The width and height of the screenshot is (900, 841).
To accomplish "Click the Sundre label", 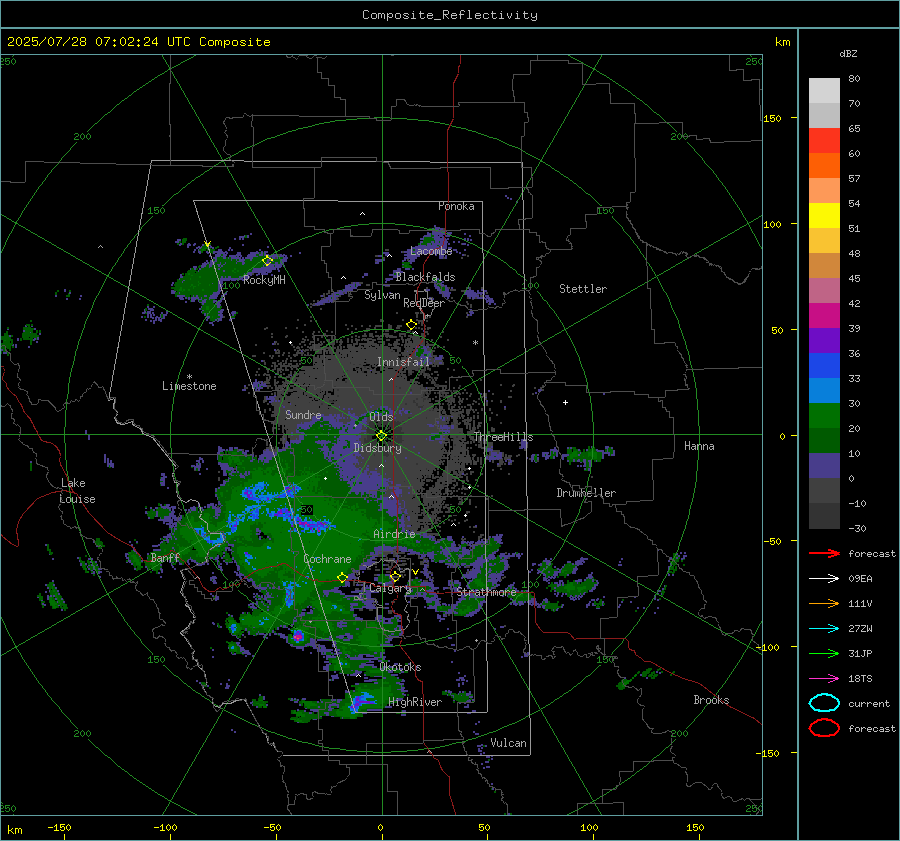I will point(304,415).
